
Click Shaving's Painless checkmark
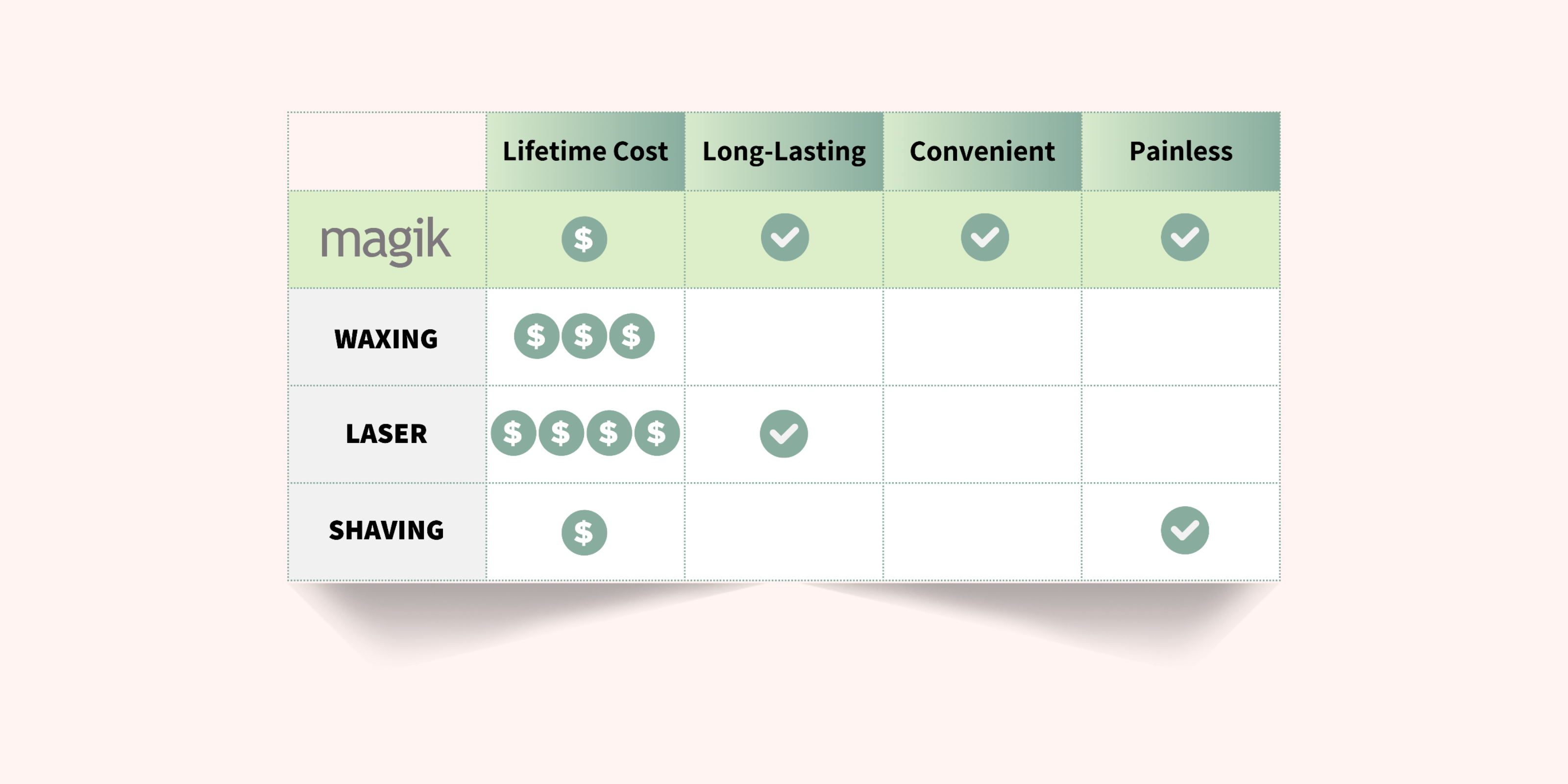pos(1184,530)
